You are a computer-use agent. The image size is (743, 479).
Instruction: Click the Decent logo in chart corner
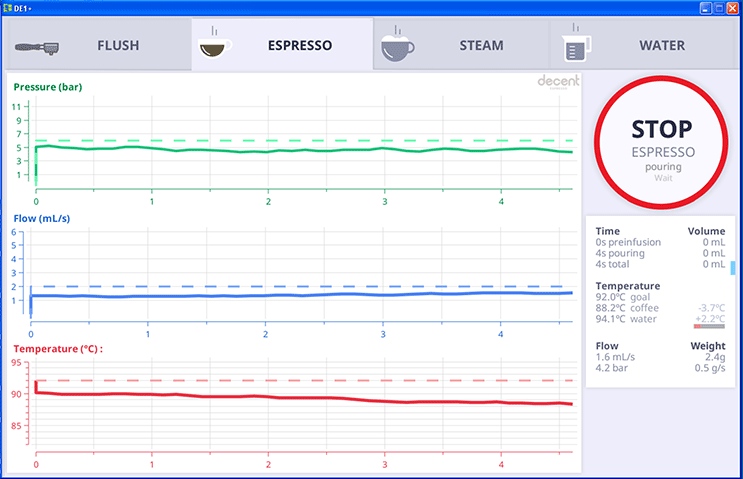(558, 81)
